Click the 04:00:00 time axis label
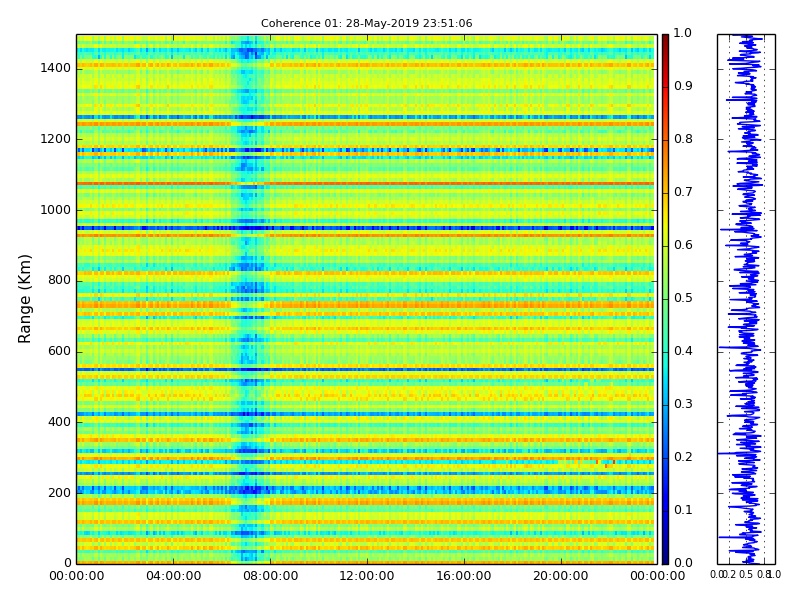This screenshot has width=800, height=600. coord(173,577)
